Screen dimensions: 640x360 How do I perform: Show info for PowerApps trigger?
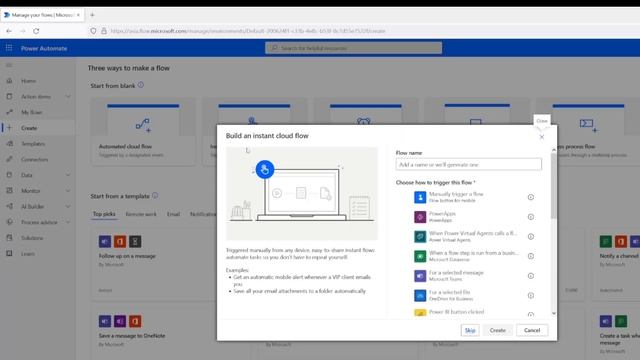tap(531, 217)
